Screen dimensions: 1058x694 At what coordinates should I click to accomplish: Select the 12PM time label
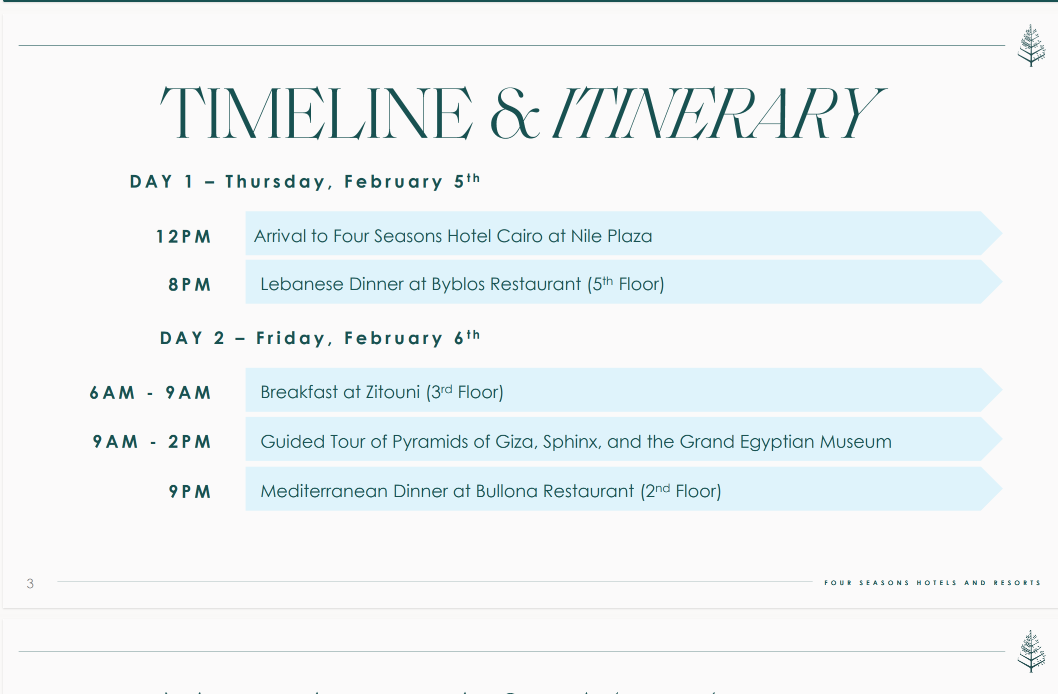[184, 237]
